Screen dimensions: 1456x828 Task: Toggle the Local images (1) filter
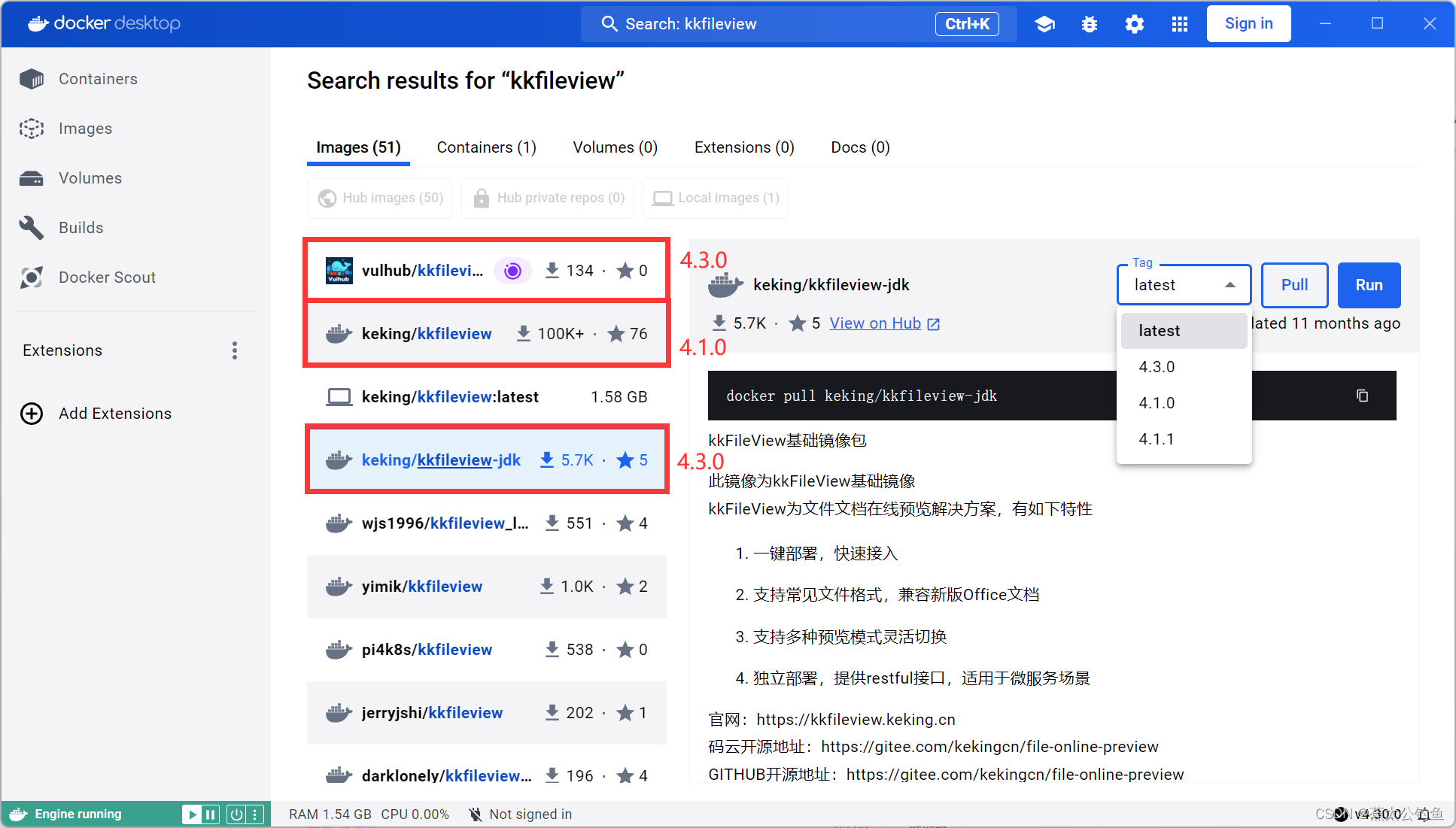click(x=715, y=198)
